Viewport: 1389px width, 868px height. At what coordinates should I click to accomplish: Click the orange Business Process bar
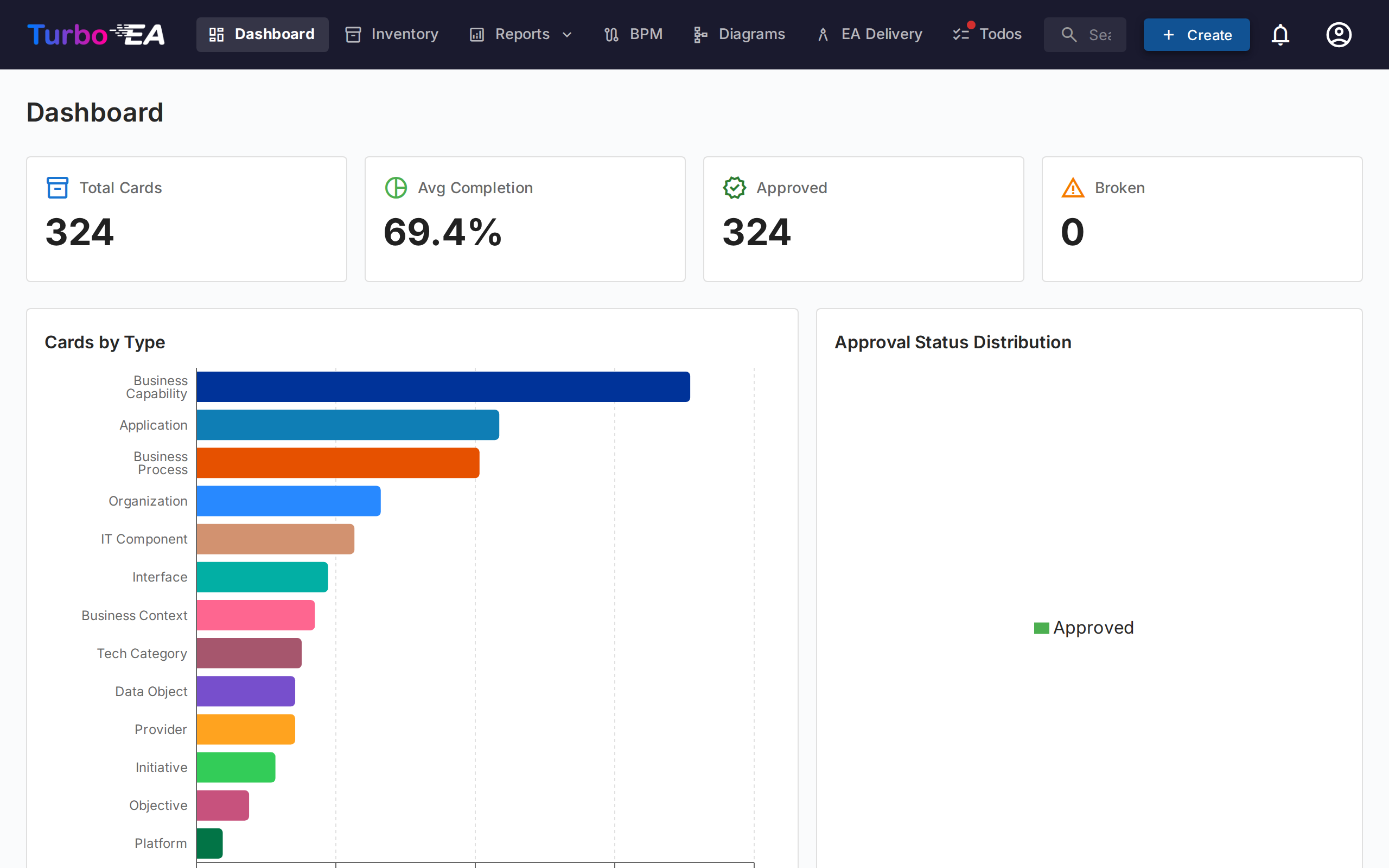pyautogui.click(x=337, y=463)
